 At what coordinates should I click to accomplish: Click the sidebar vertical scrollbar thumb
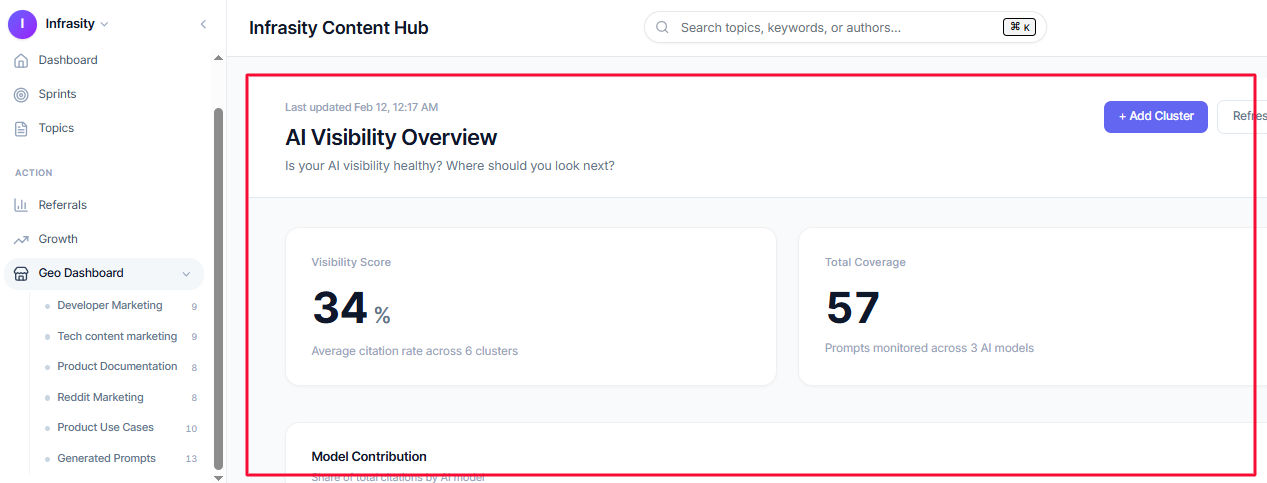pos(218,288)
